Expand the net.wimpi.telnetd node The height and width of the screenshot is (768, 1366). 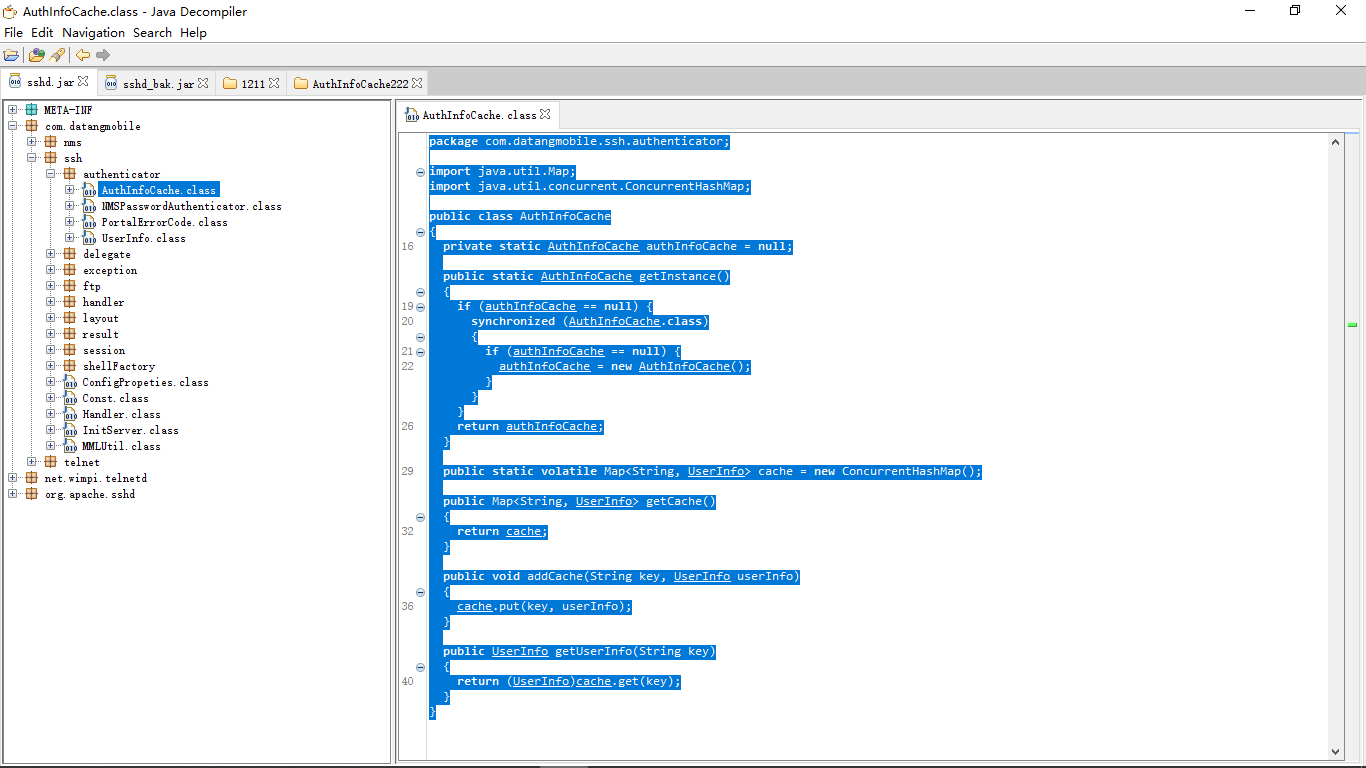point(13,478)
